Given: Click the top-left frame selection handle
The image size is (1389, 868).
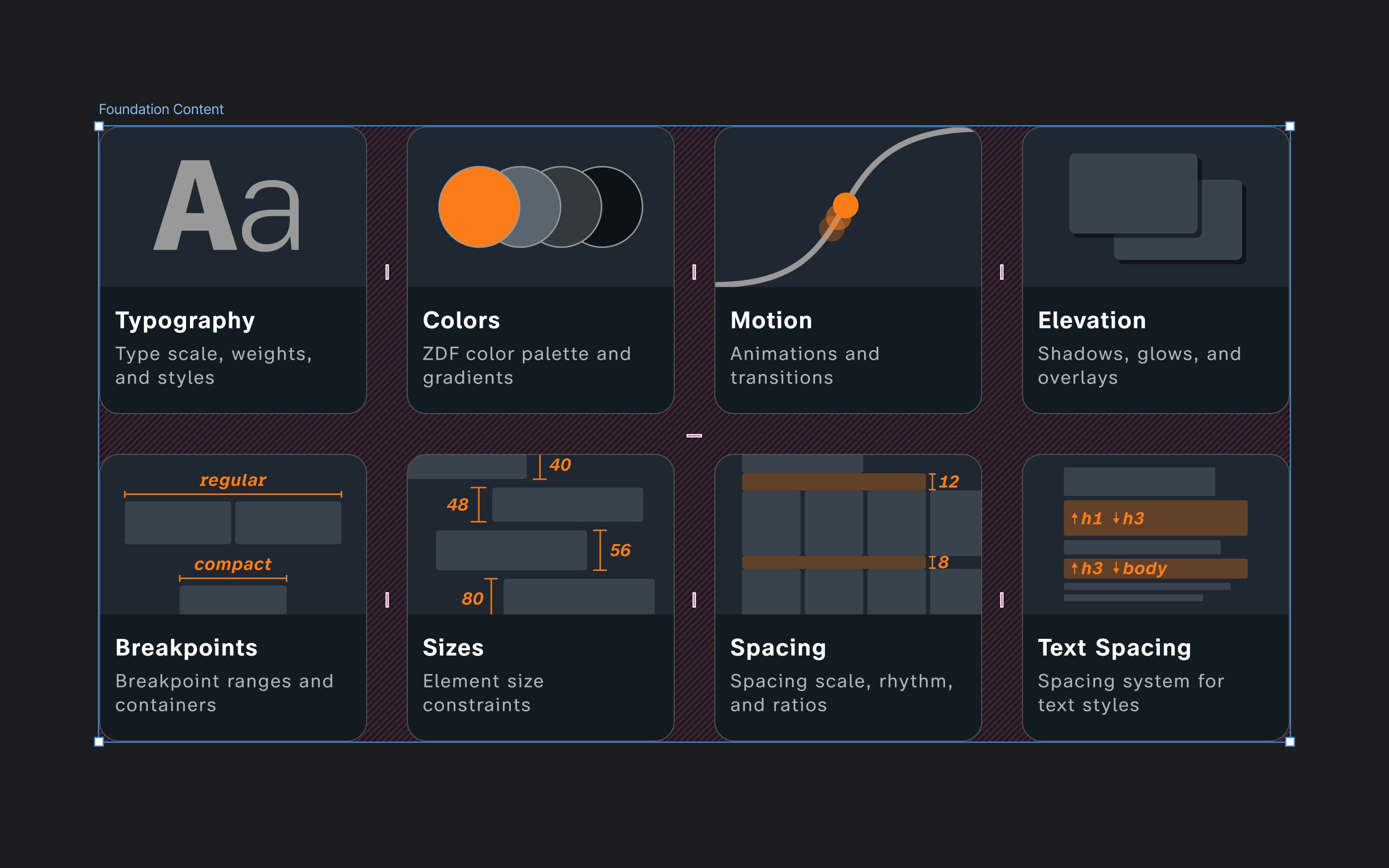Looking at the screenshot, I should point(99,126).
